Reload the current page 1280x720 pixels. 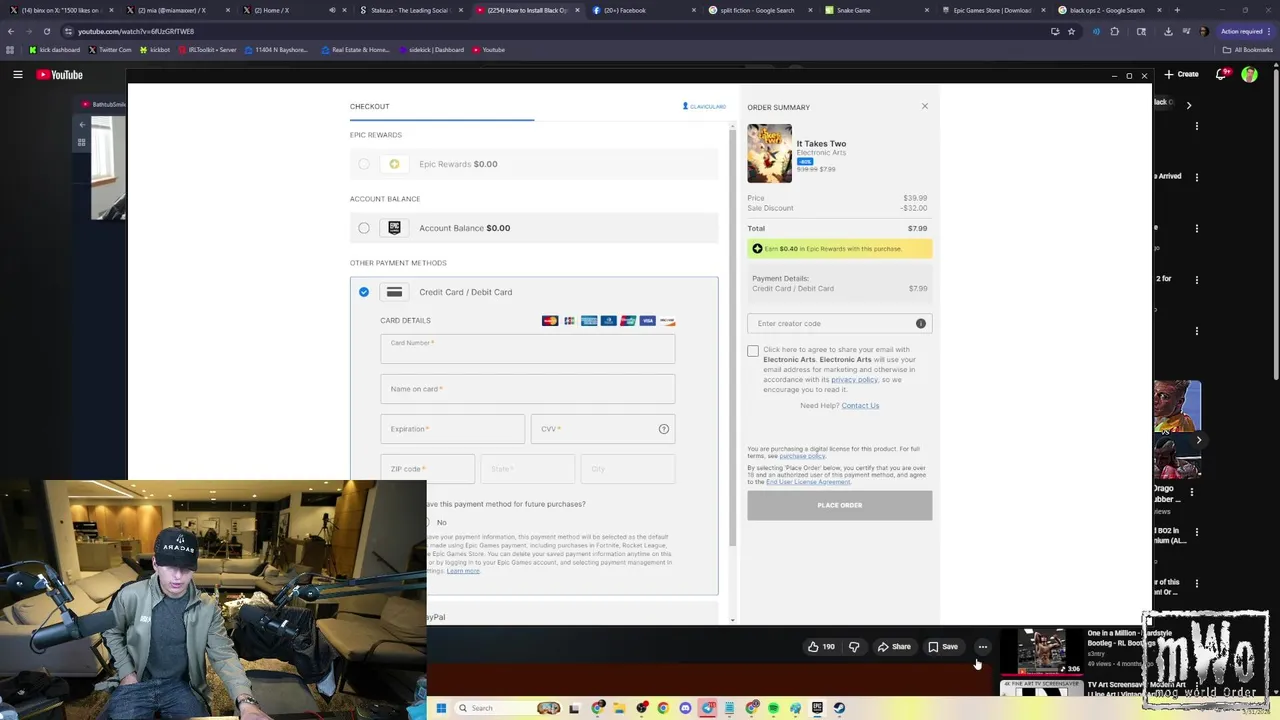pyautogui.click(x=46, y=31)
